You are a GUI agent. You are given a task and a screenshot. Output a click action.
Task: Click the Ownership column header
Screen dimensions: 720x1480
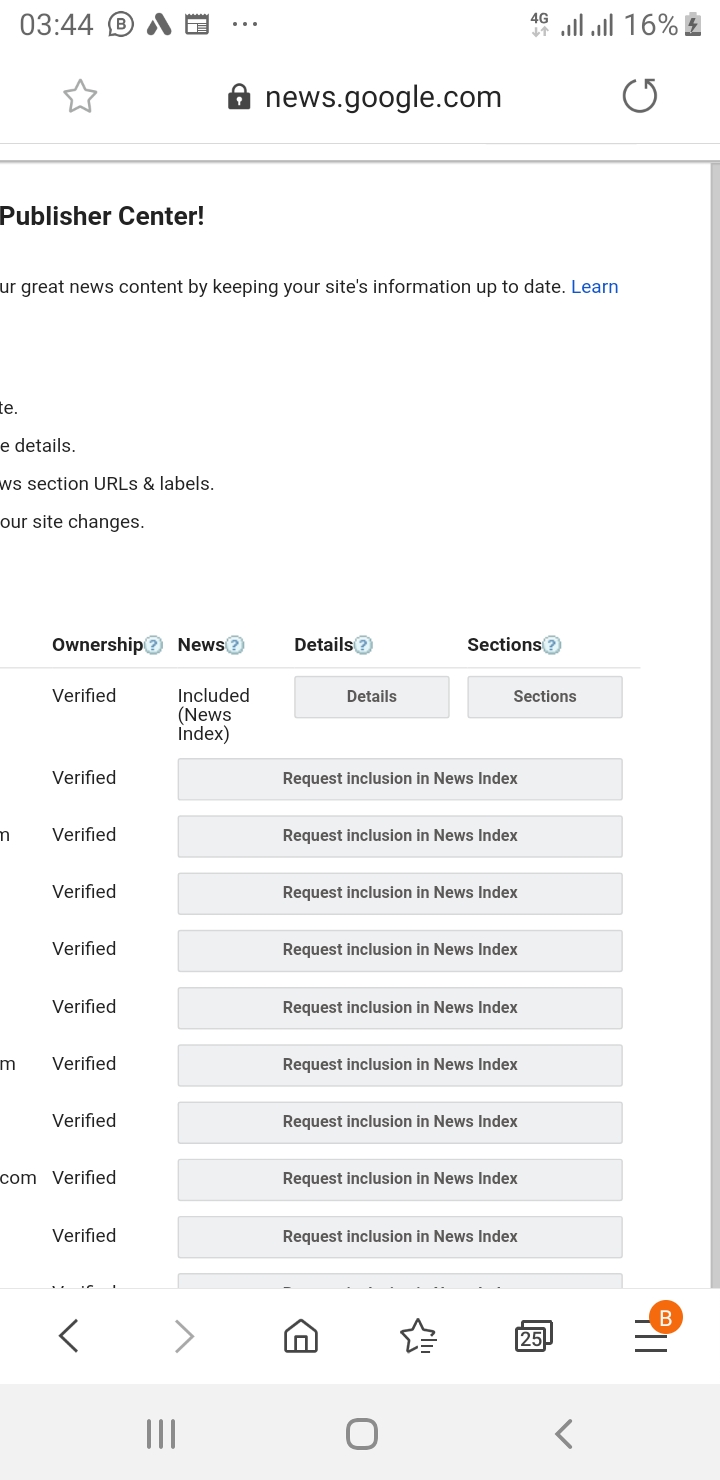coord(97,645)
